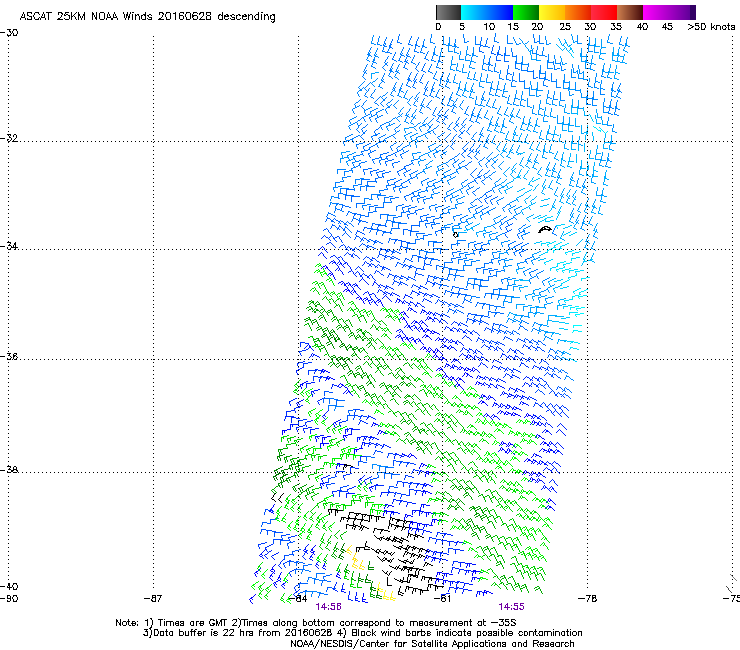Click the -87 longitude axis label
Viewport: 740px width, 650px height.
(153, 599)
